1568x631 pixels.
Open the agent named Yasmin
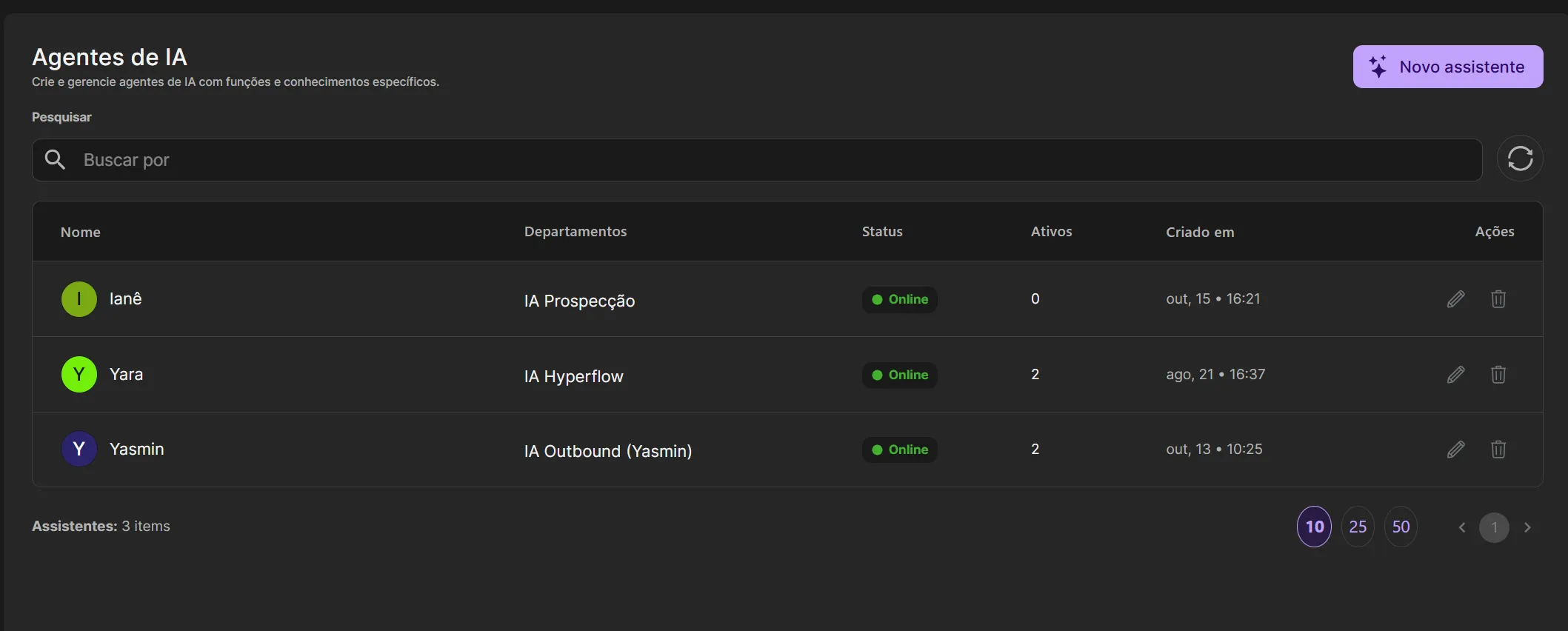137,449
